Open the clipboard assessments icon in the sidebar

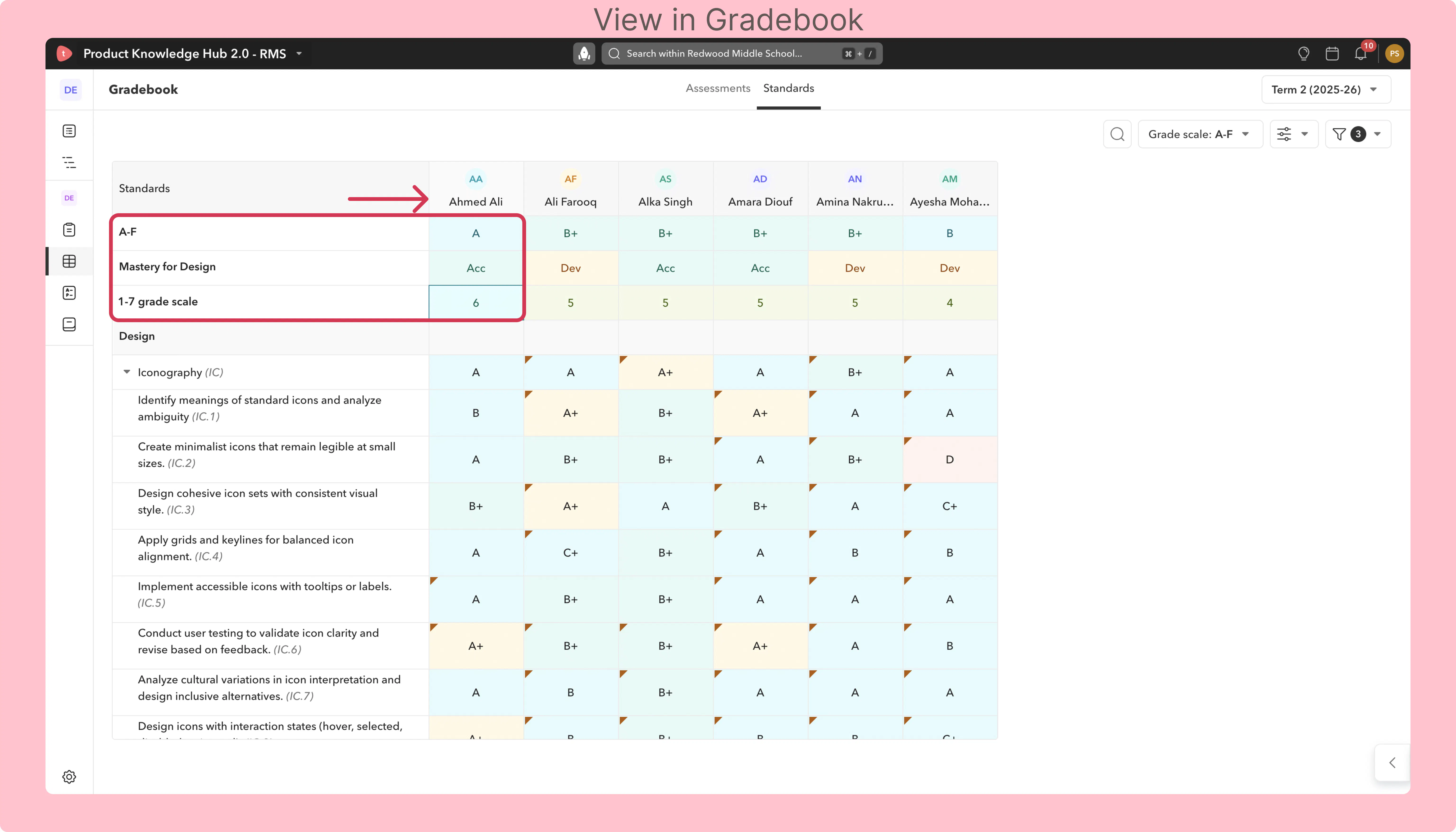(x=69, y=230)
